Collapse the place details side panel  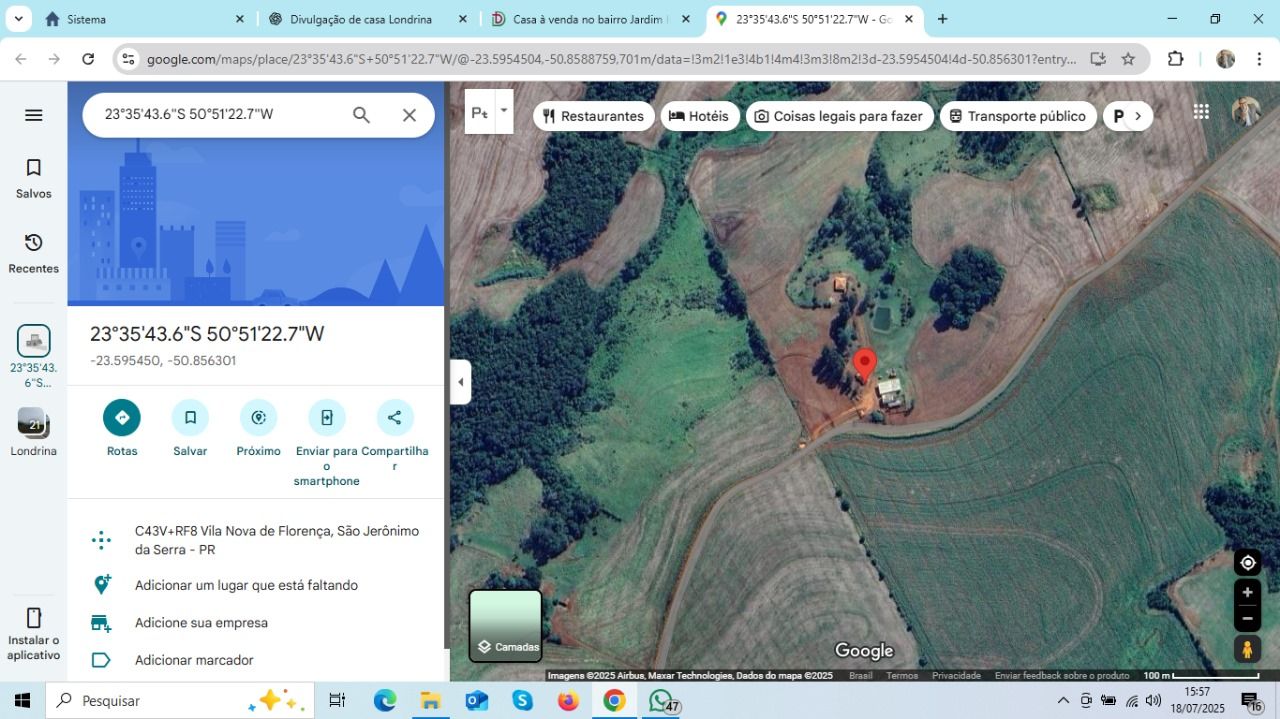click(x=460, y=381)
